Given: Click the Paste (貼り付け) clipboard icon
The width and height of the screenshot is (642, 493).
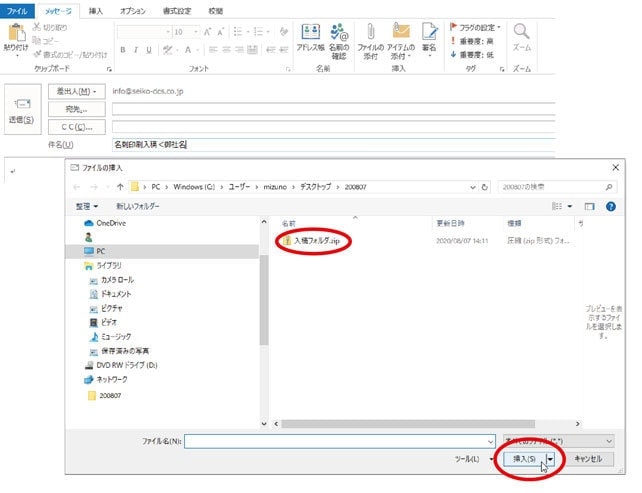Looking at the screenshot, I should click(14, 35).
